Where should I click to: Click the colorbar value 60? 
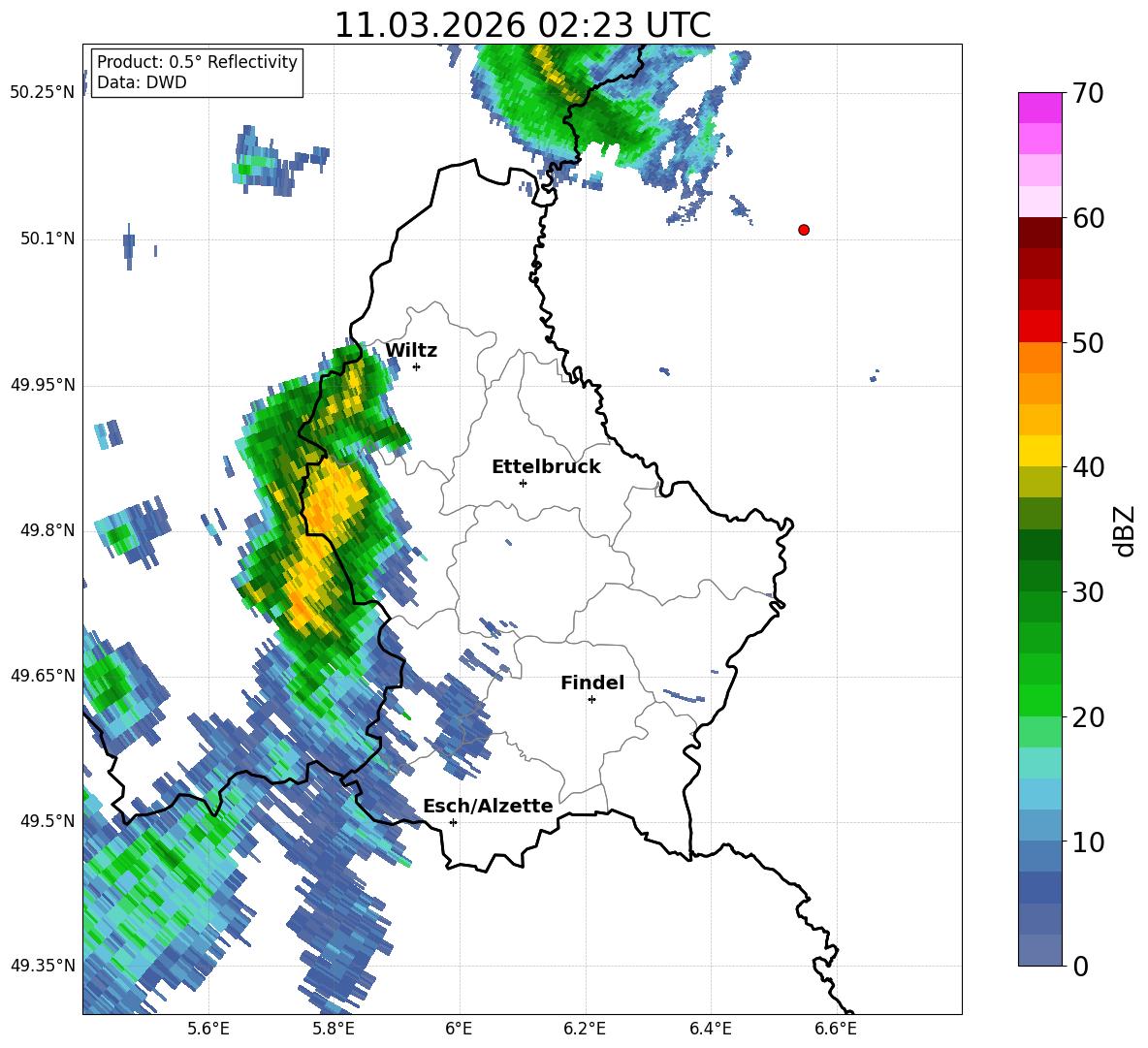[1088, 218]
